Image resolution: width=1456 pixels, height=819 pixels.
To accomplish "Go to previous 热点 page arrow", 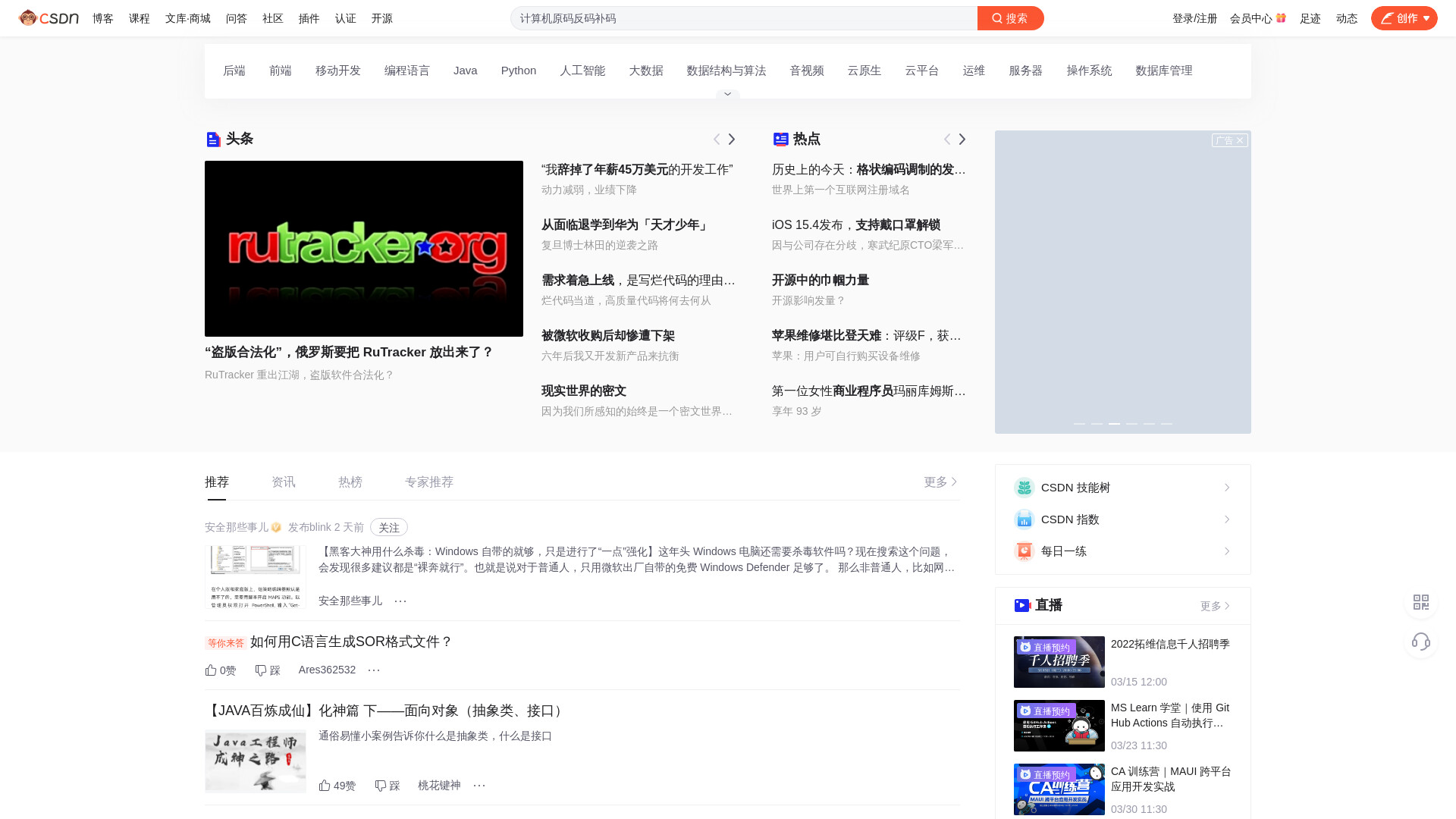I will (x=947, y=139).
